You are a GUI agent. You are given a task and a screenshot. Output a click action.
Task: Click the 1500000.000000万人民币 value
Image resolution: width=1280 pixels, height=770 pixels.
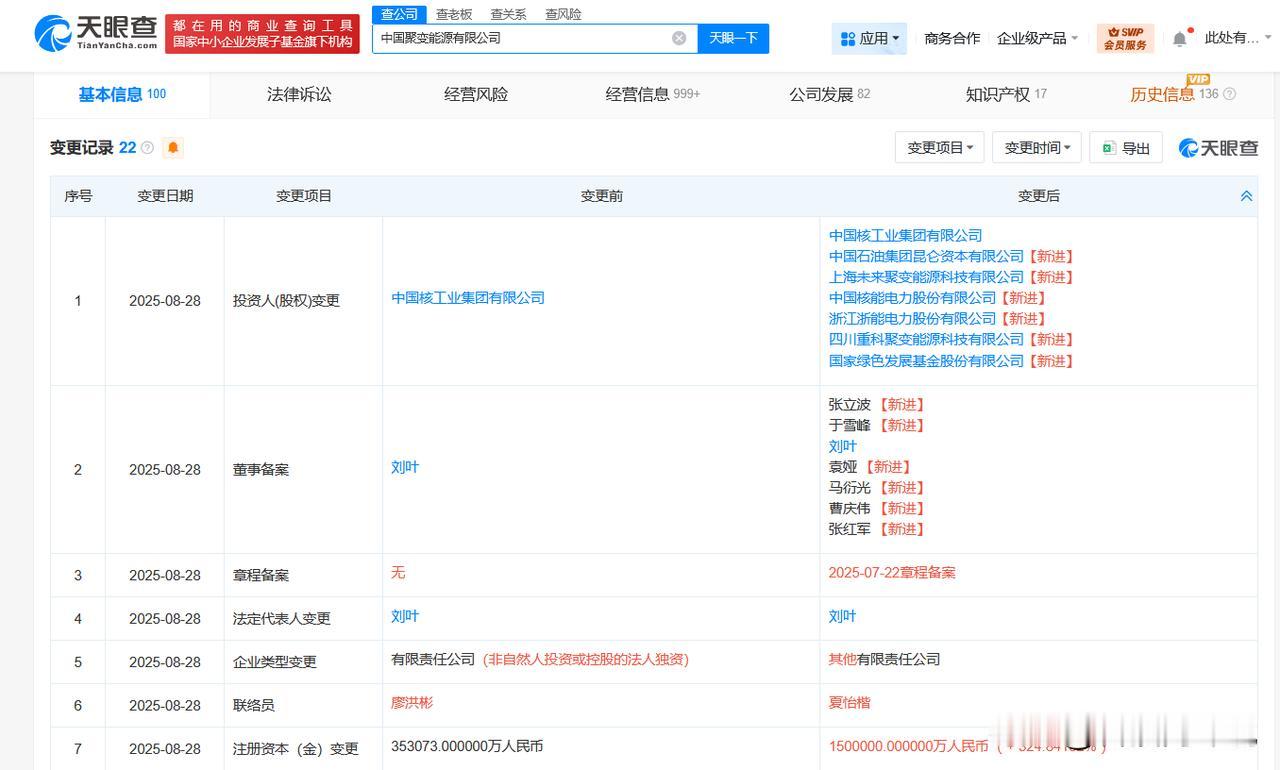[908, 747]
